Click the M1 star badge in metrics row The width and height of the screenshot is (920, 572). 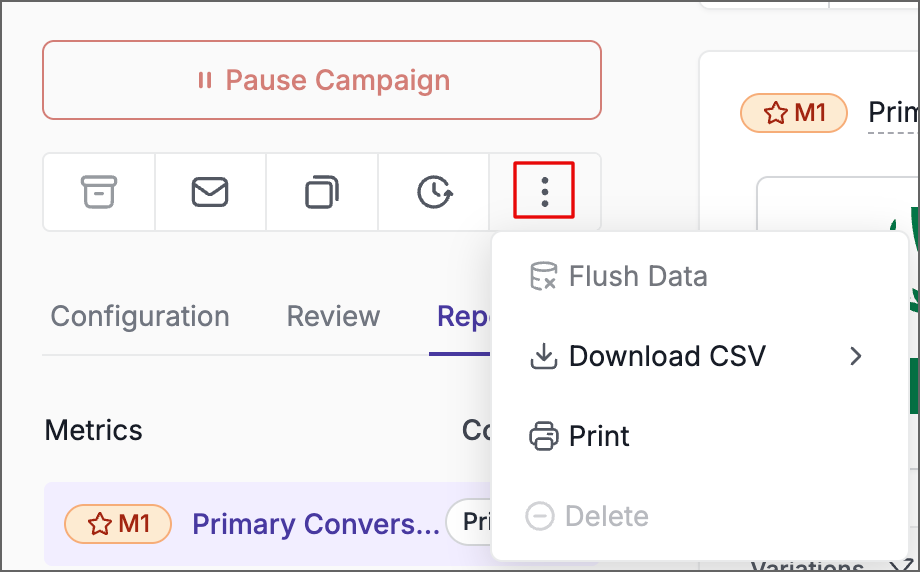tap(118, 524)
